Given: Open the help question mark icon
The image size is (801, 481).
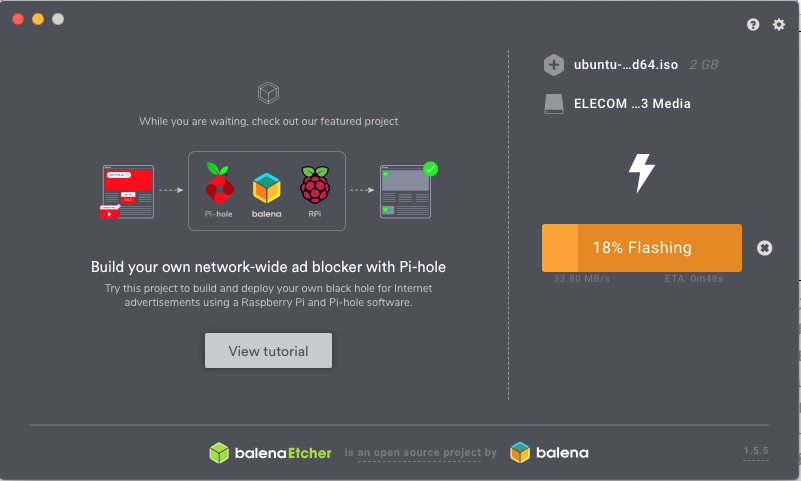Looking at the screenshot, I should [x=752, y=25].
